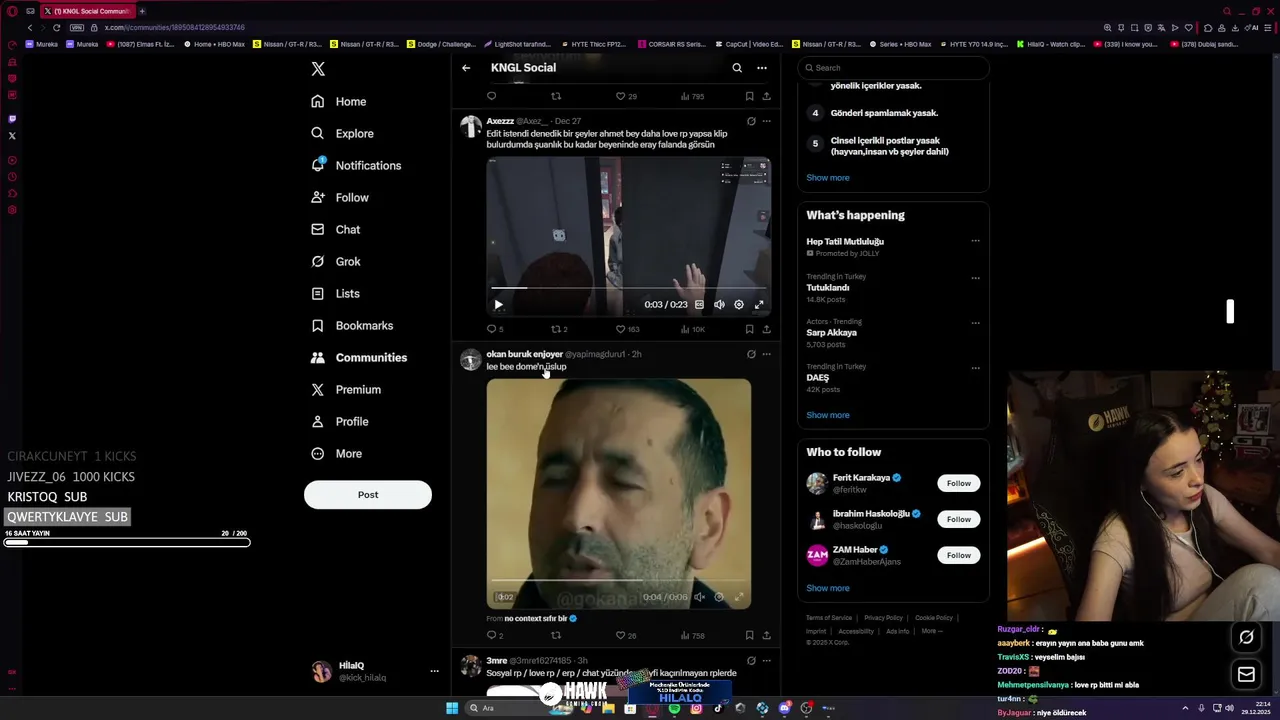Go back using the KNGL Social arrow
Viewport: 1280px width, 720px height.
[x=466, y=68]
